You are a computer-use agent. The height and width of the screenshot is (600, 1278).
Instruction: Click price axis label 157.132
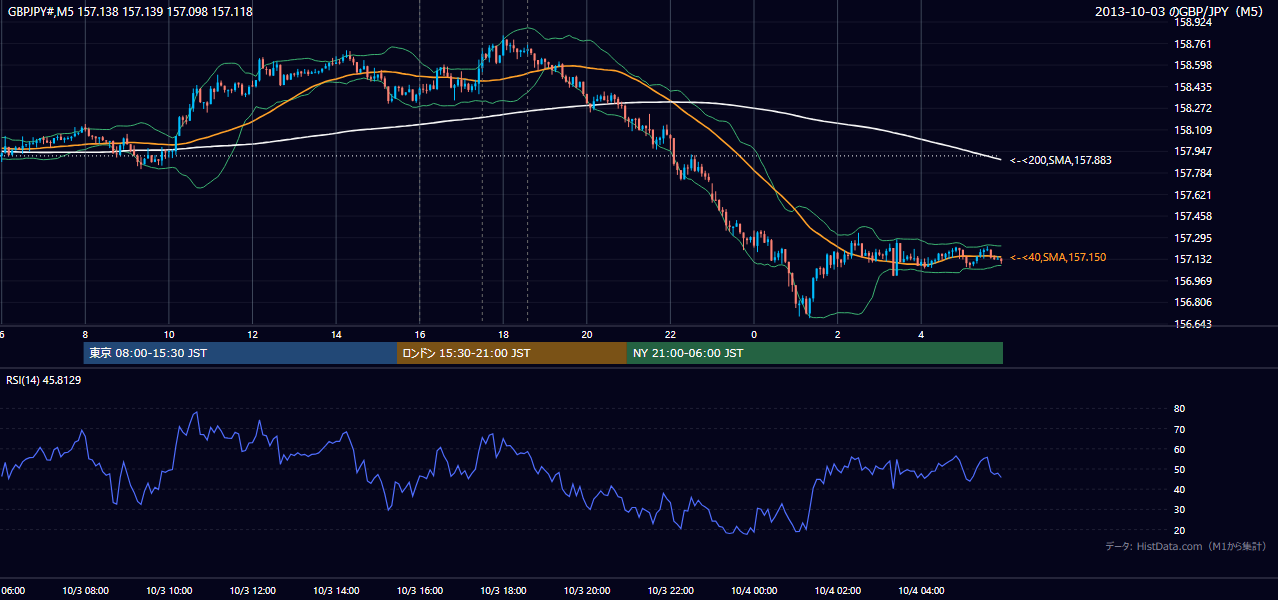(x=1192, y=259)
